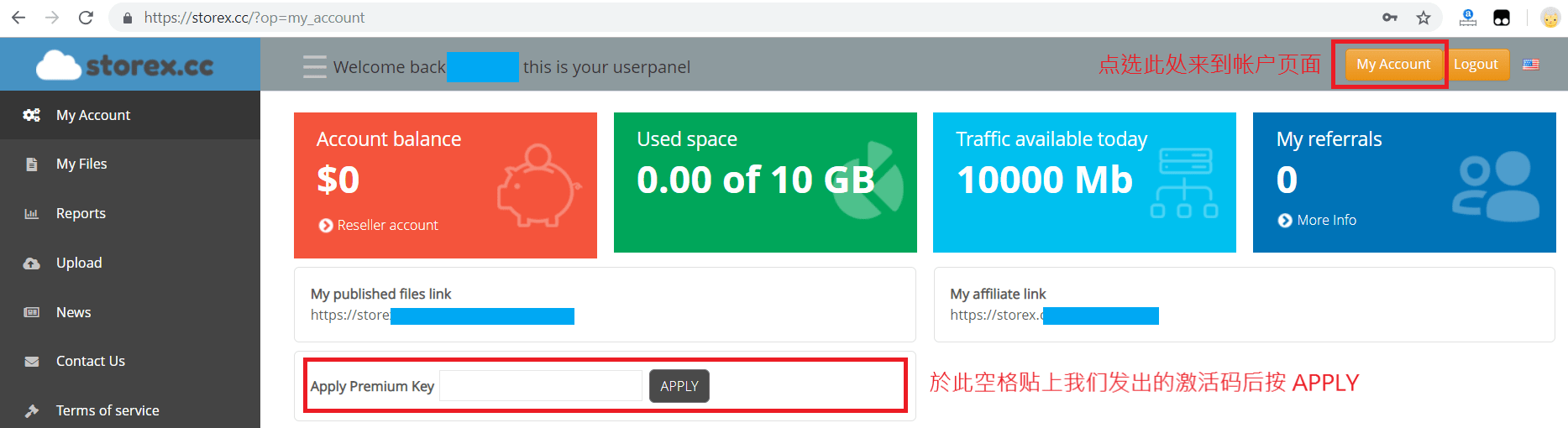Viewport: 1568px width, 428px height.
Task: Open the browser extension with number badge
Action: [1468, 18]
